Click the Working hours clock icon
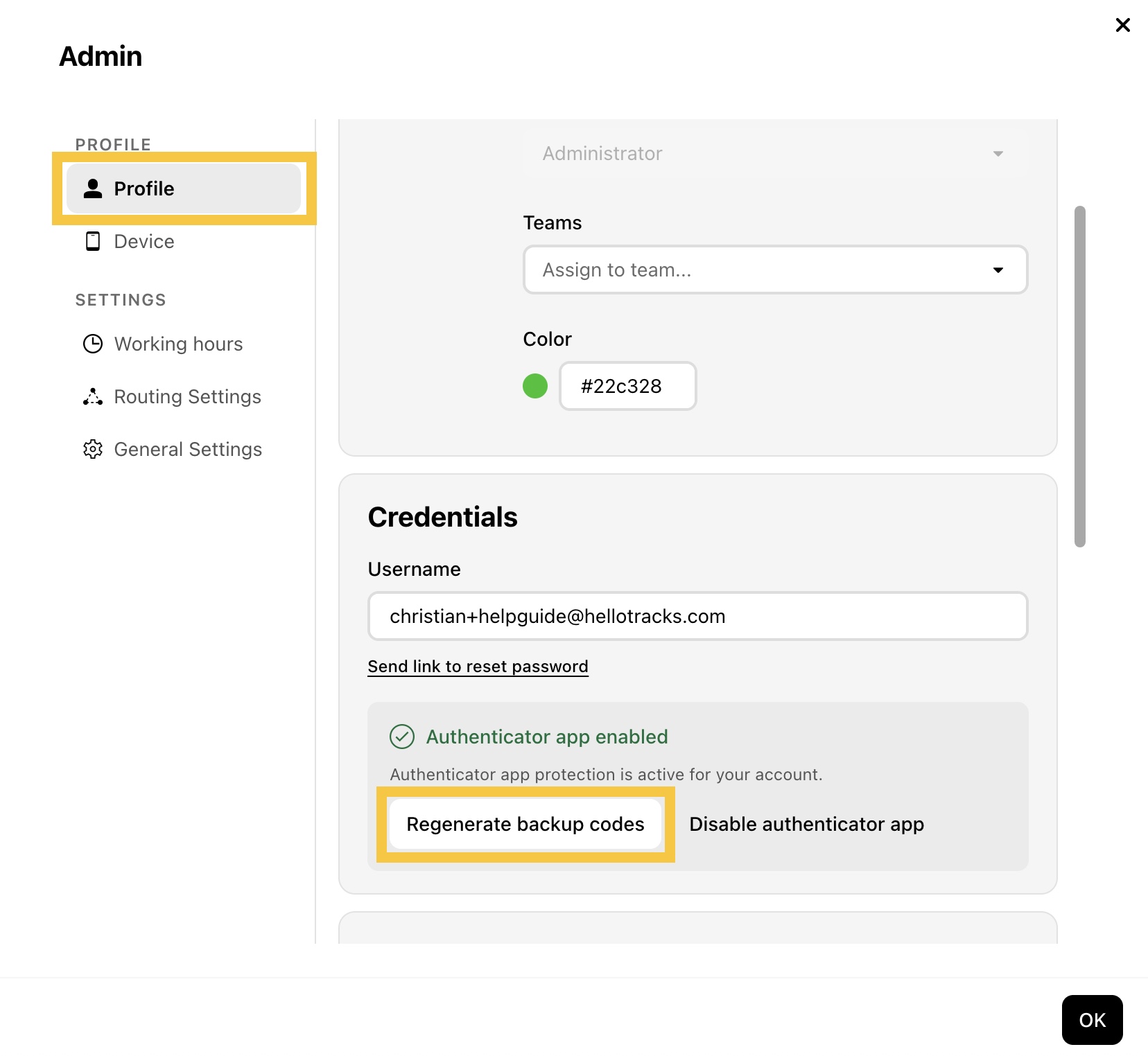The height and width of the screenshot is (1056, 1148). [x=93, y=344]
